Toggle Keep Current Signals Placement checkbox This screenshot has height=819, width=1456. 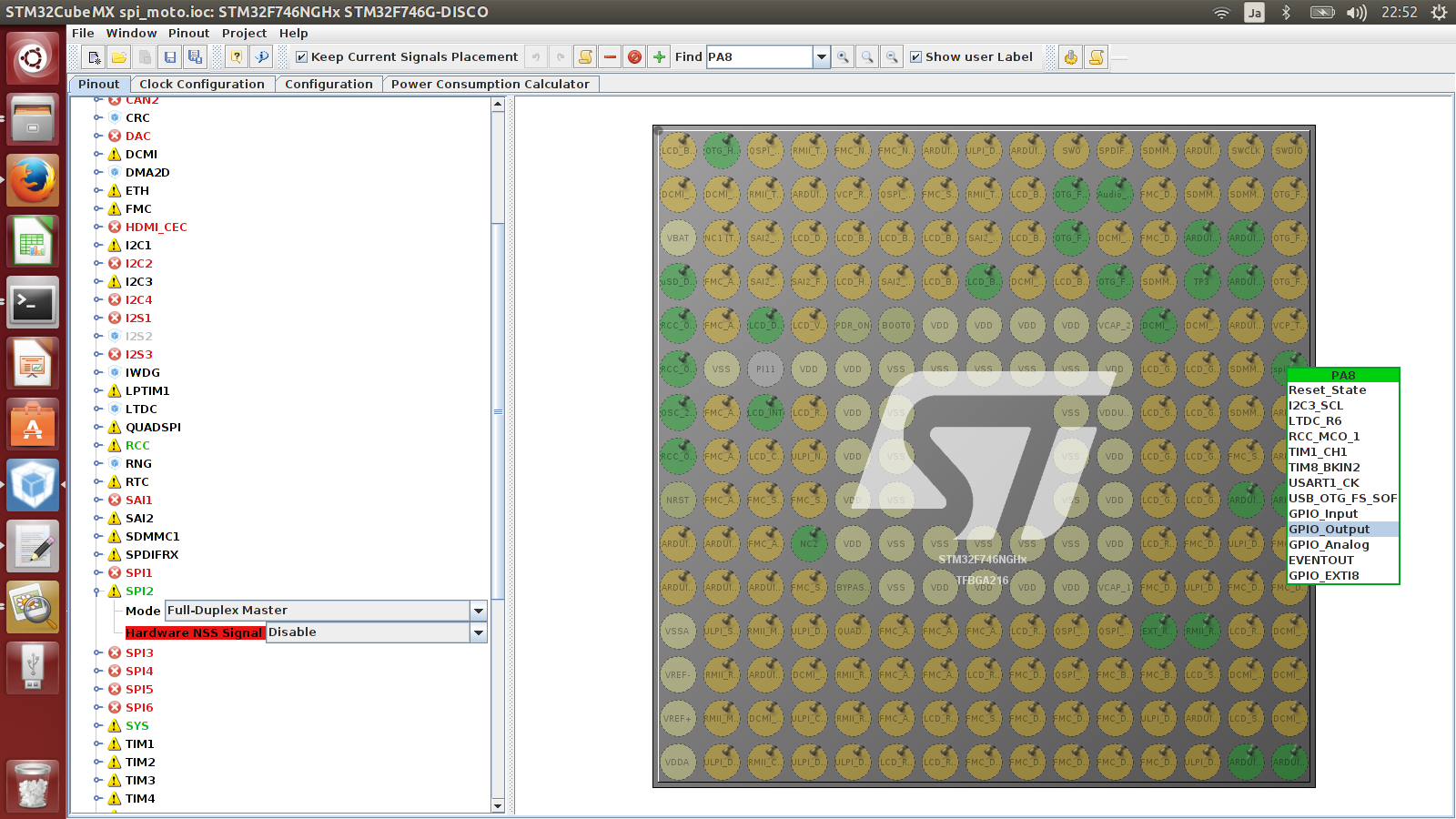click(x=302, y=57)
